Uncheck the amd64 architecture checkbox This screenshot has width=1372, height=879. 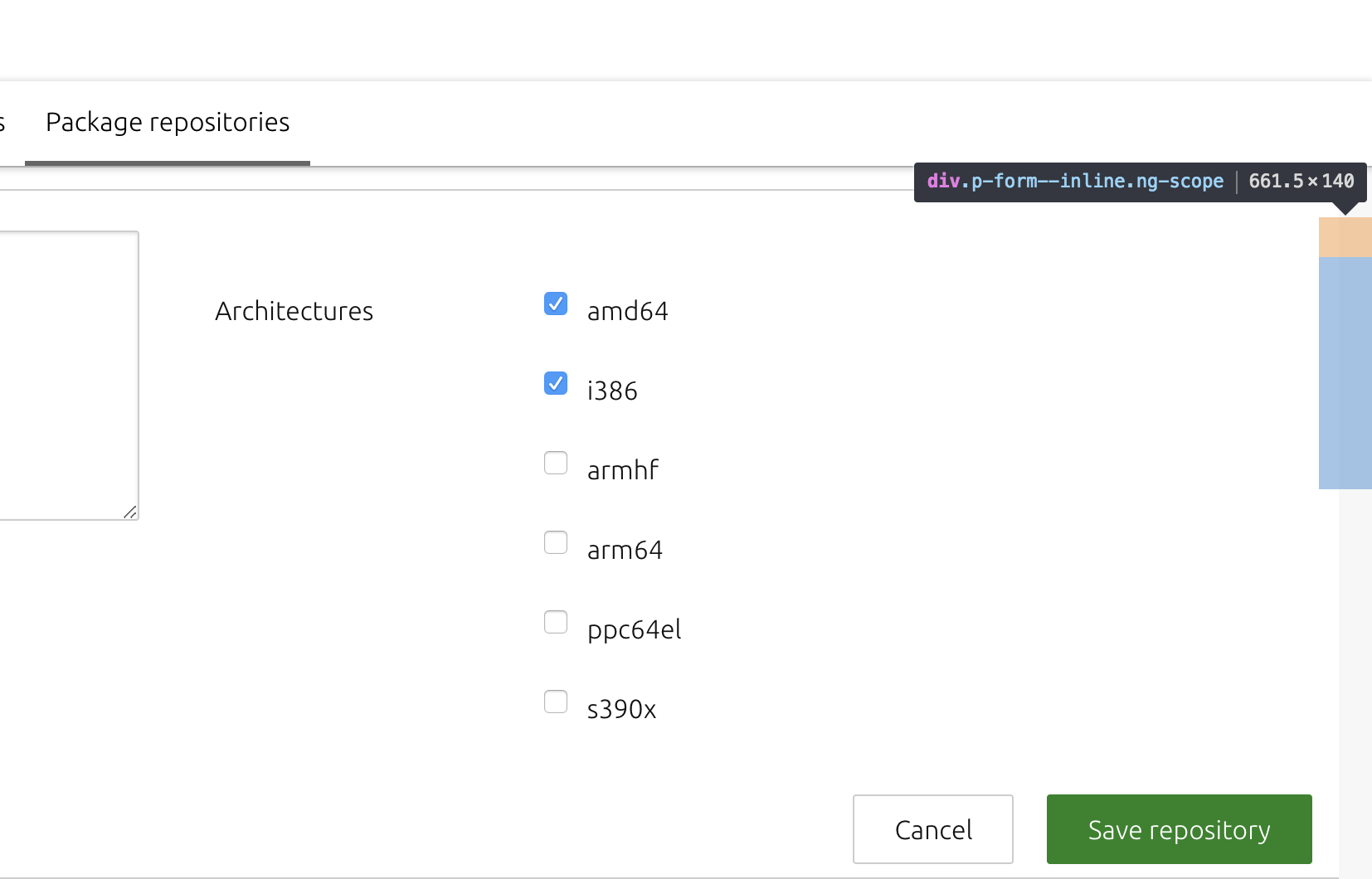[556, 304]
